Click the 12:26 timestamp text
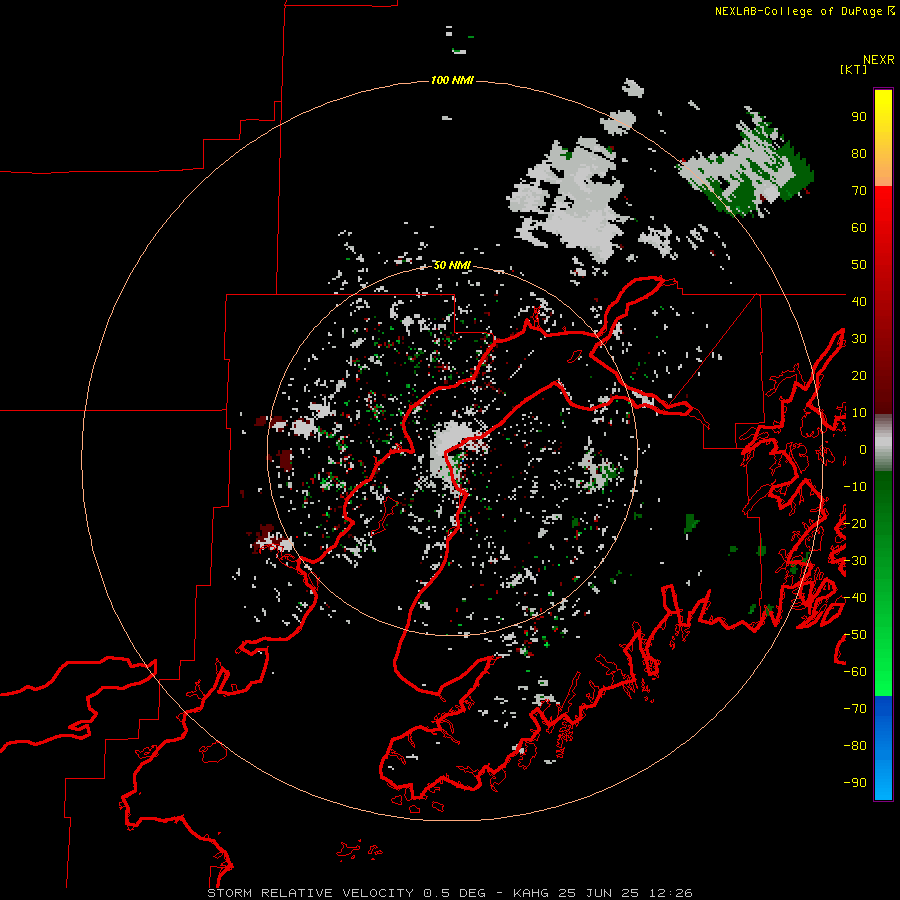The width and height of the screenshot is (900, 900). tap(670, 893)
